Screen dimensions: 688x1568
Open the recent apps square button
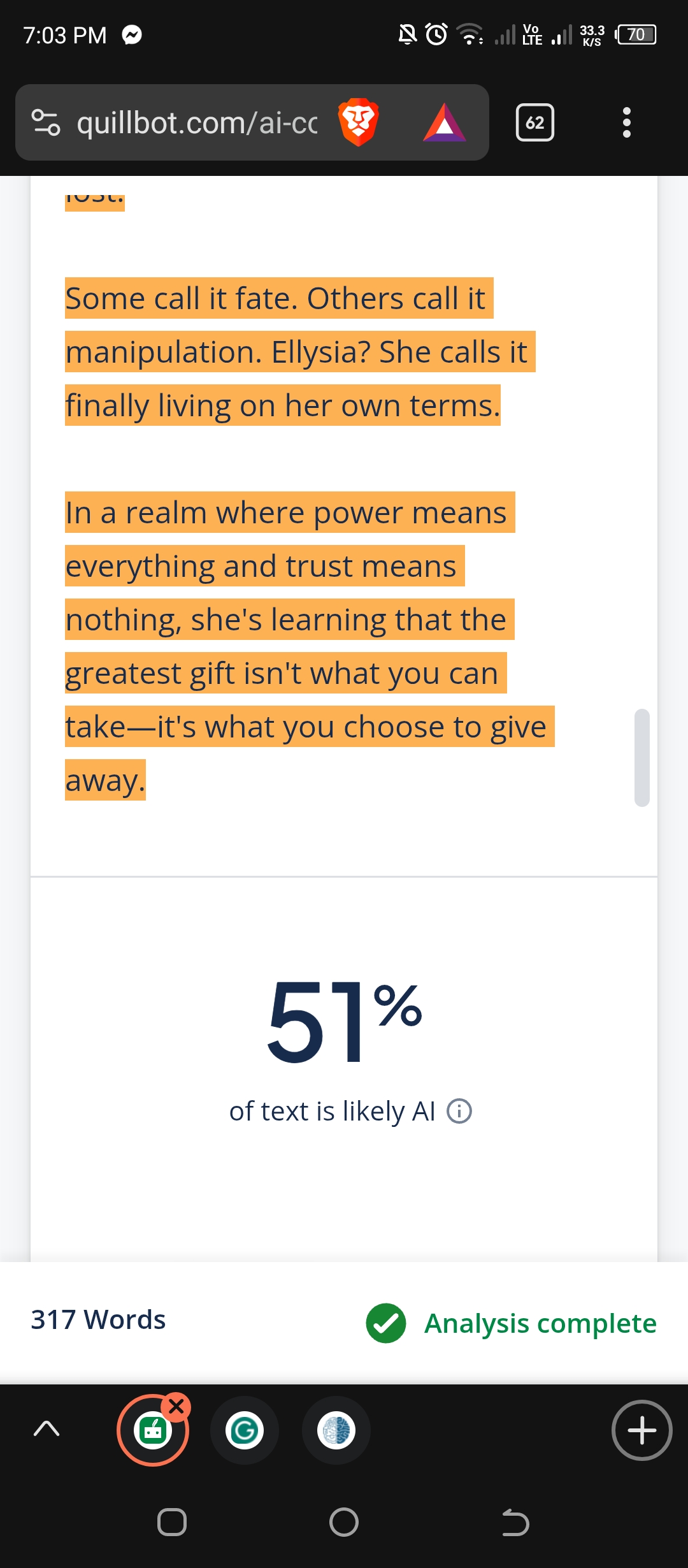coord(172,1523)
